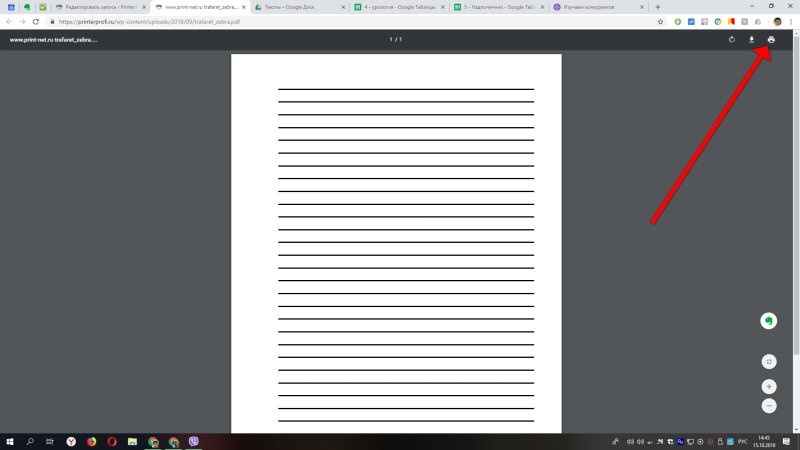Rotate the PDF document clockwise

(732, 40)
